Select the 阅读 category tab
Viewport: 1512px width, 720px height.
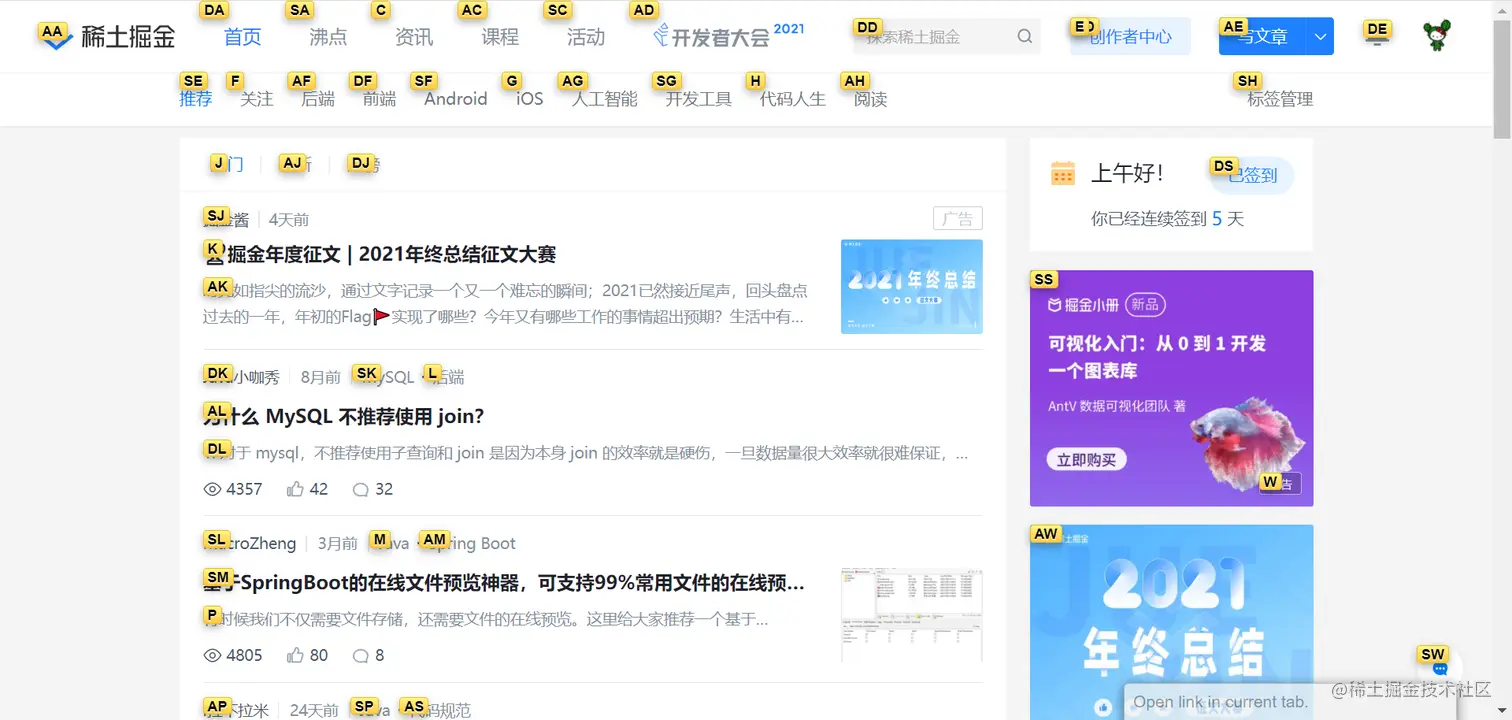(x=871, y=99)
